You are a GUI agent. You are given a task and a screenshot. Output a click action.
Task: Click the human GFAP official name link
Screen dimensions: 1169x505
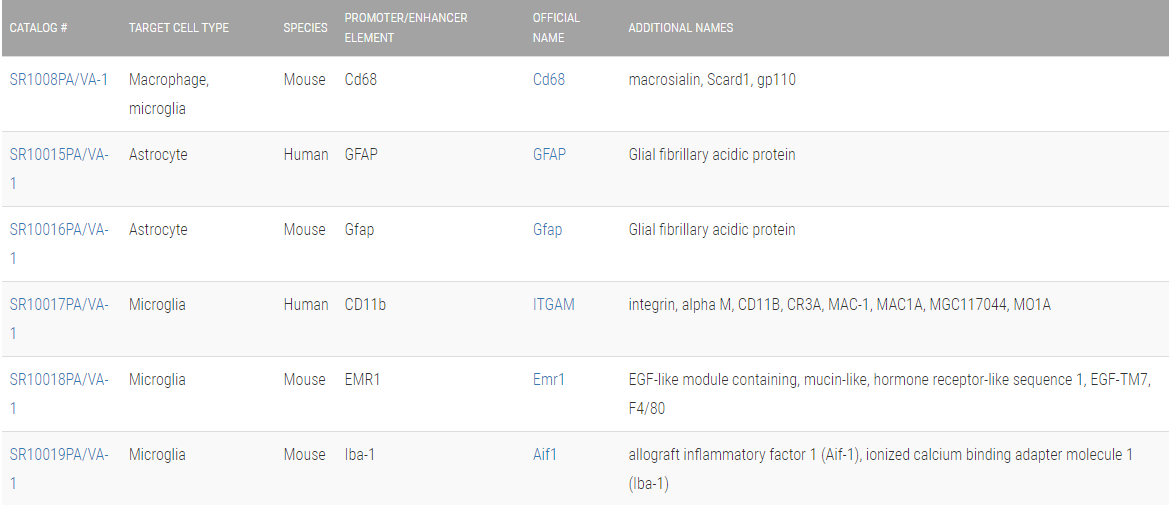coord(549,155)
